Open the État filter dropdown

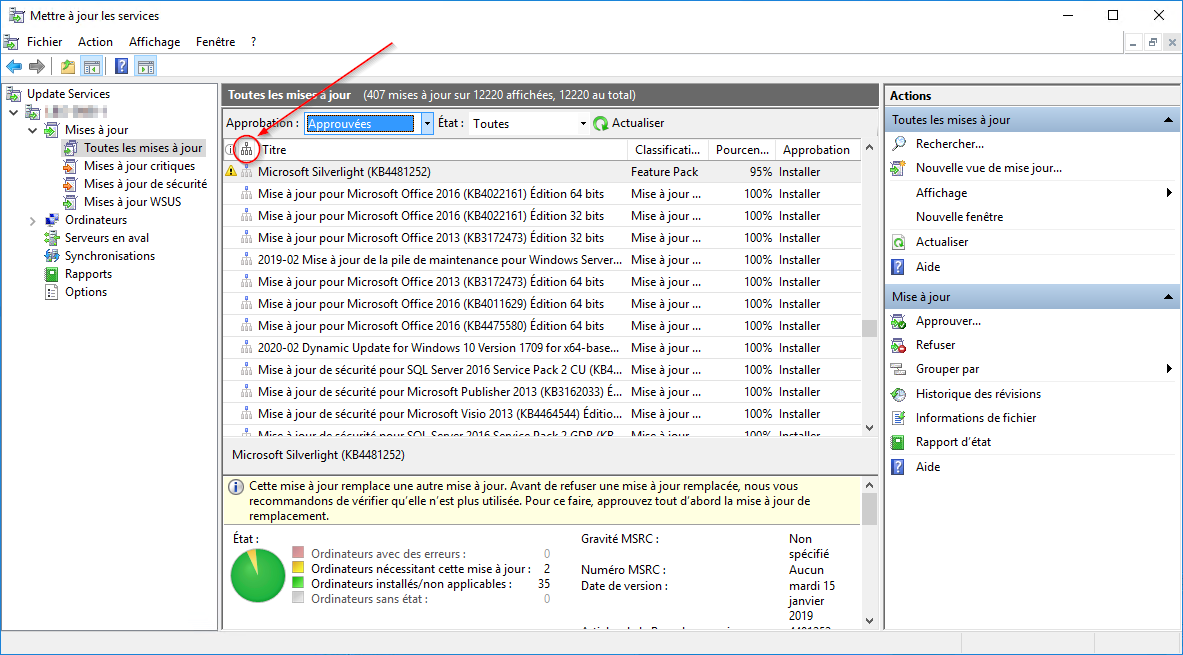point(583,124)
